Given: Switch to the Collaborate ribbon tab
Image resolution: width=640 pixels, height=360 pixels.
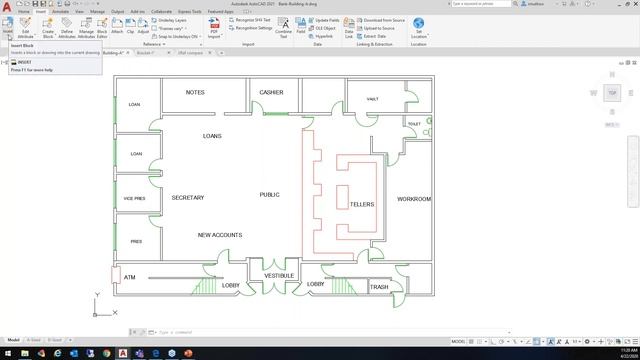Looking at the screenshot, I should [161, 11].
